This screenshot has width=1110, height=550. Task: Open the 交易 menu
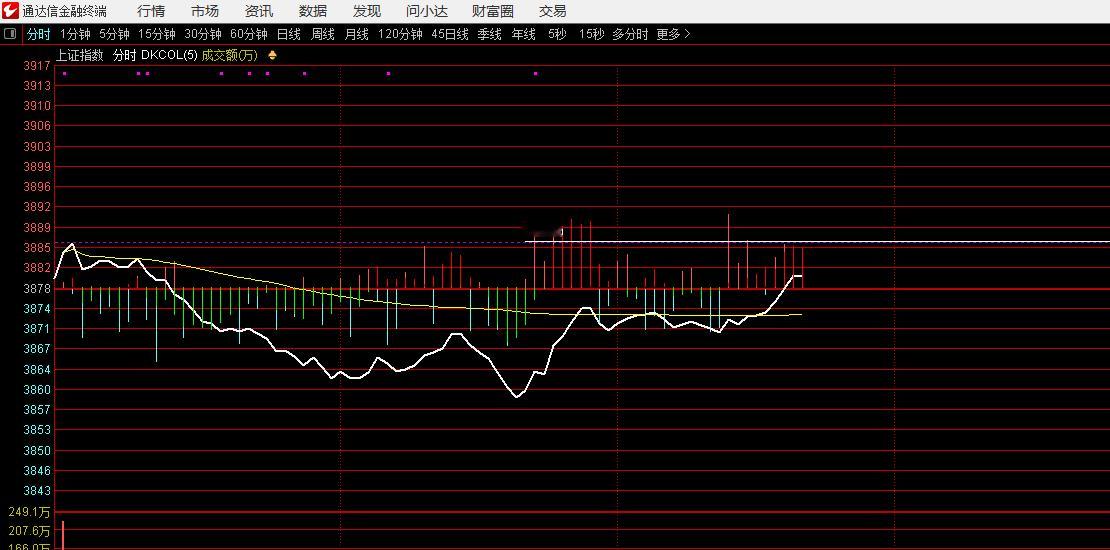552,11
